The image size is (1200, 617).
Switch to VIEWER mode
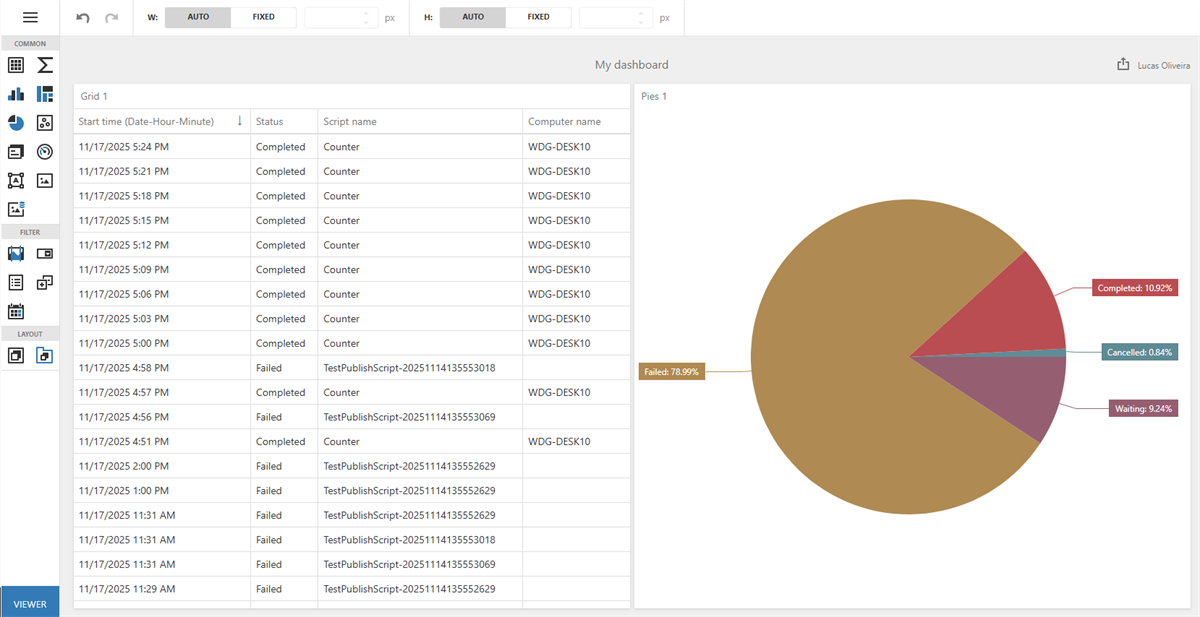(30, 603)
